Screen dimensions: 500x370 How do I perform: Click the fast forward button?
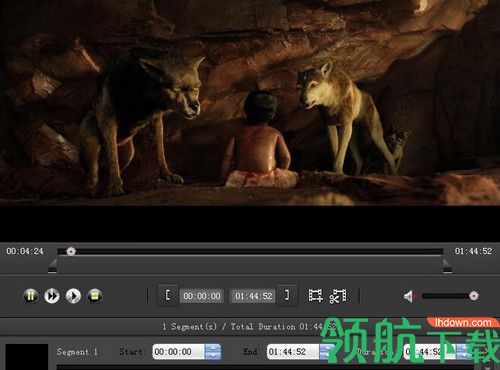52,296
